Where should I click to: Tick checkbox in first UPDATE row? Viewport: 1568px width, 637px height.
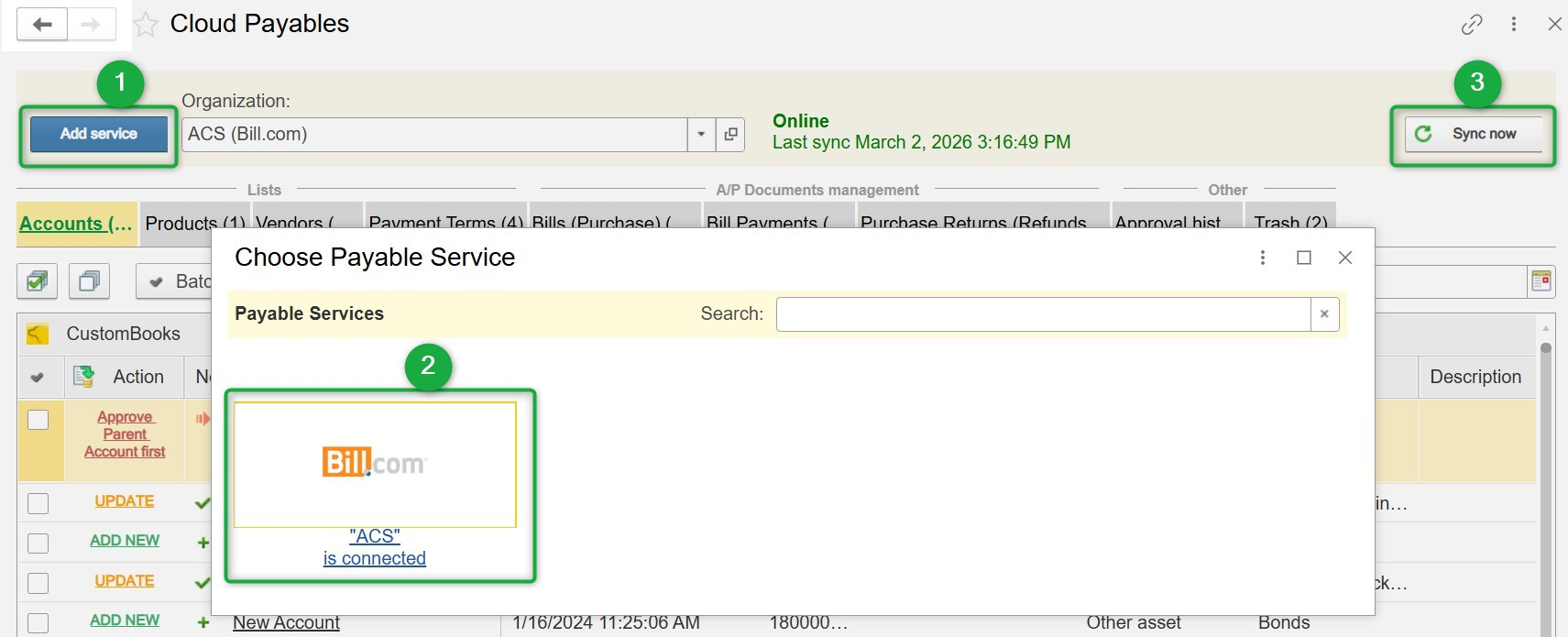[x=38, y=503]
